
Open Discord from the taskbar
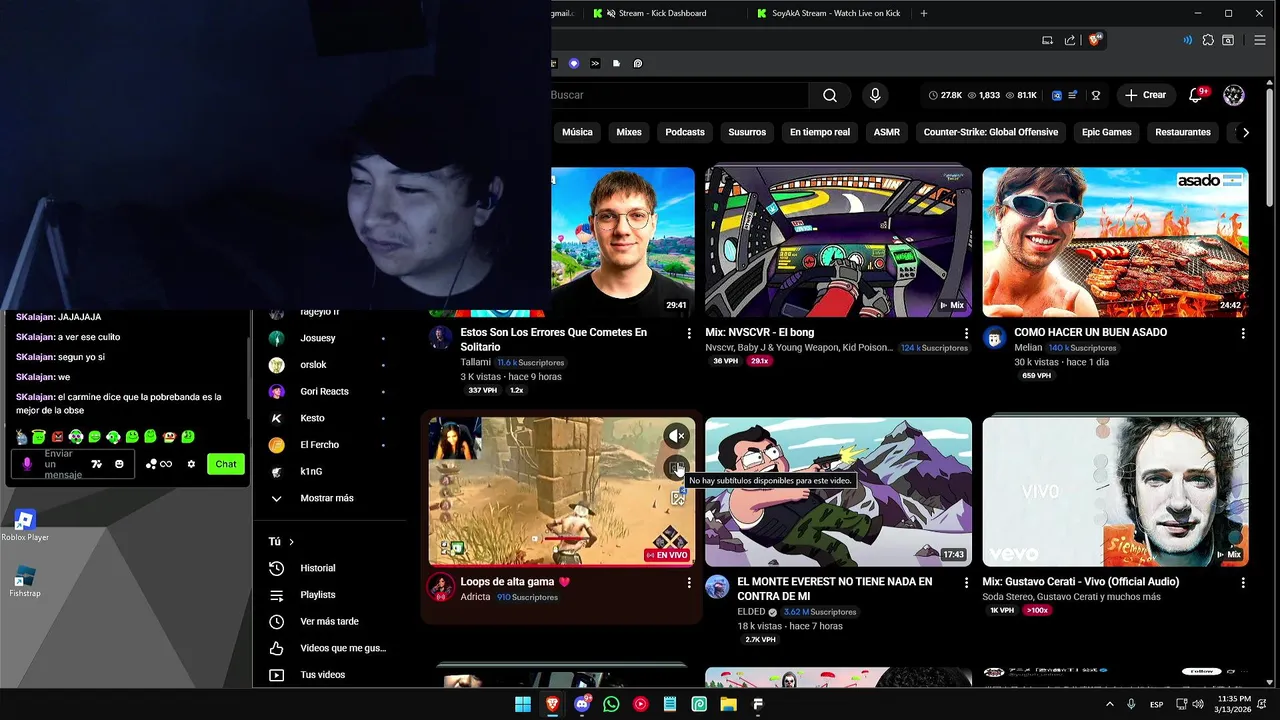click(x=582, y=704)
